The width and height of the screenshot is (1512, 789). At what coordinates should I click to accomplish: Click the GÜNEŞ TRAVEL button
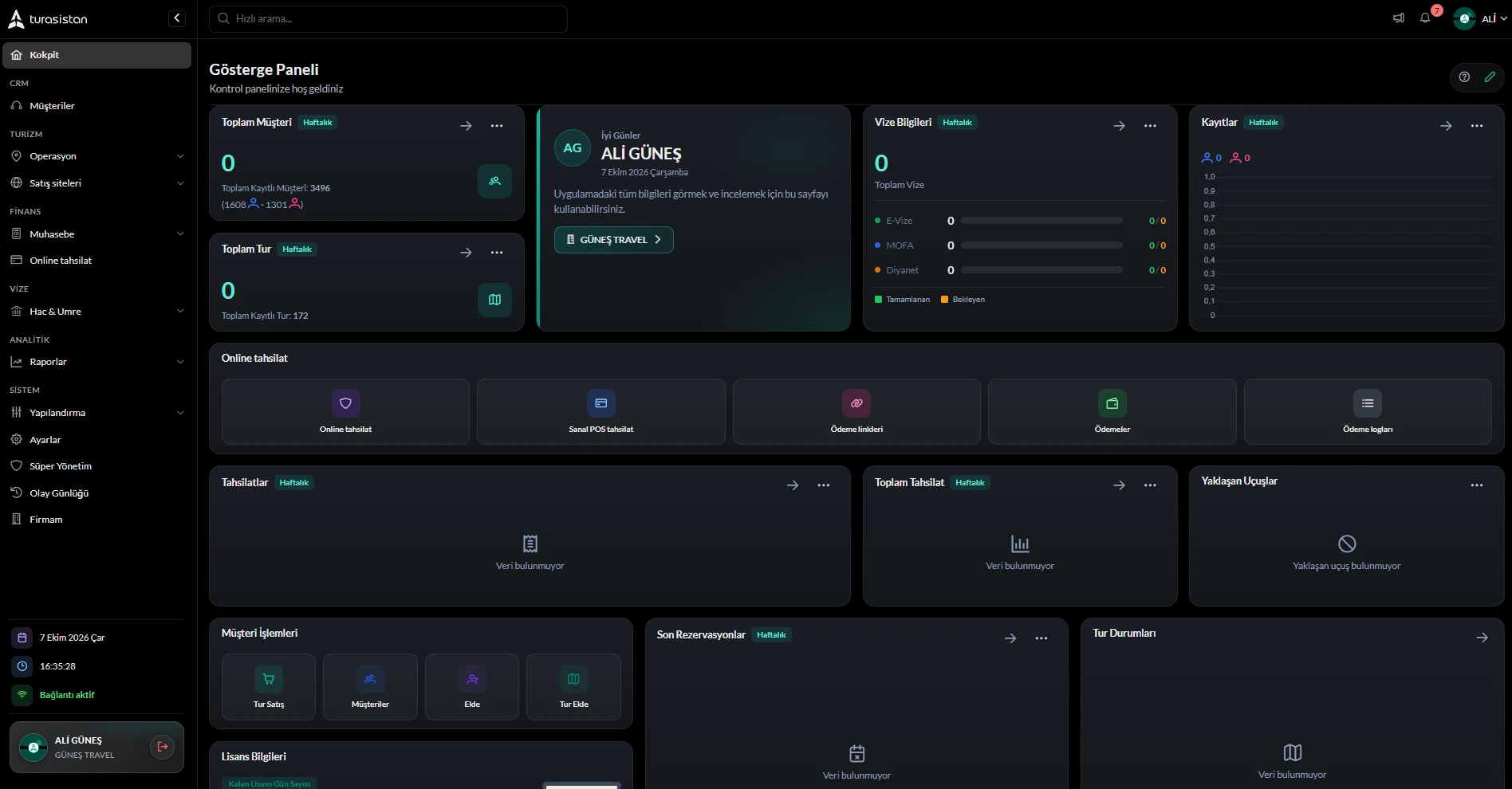coord(613,240)
